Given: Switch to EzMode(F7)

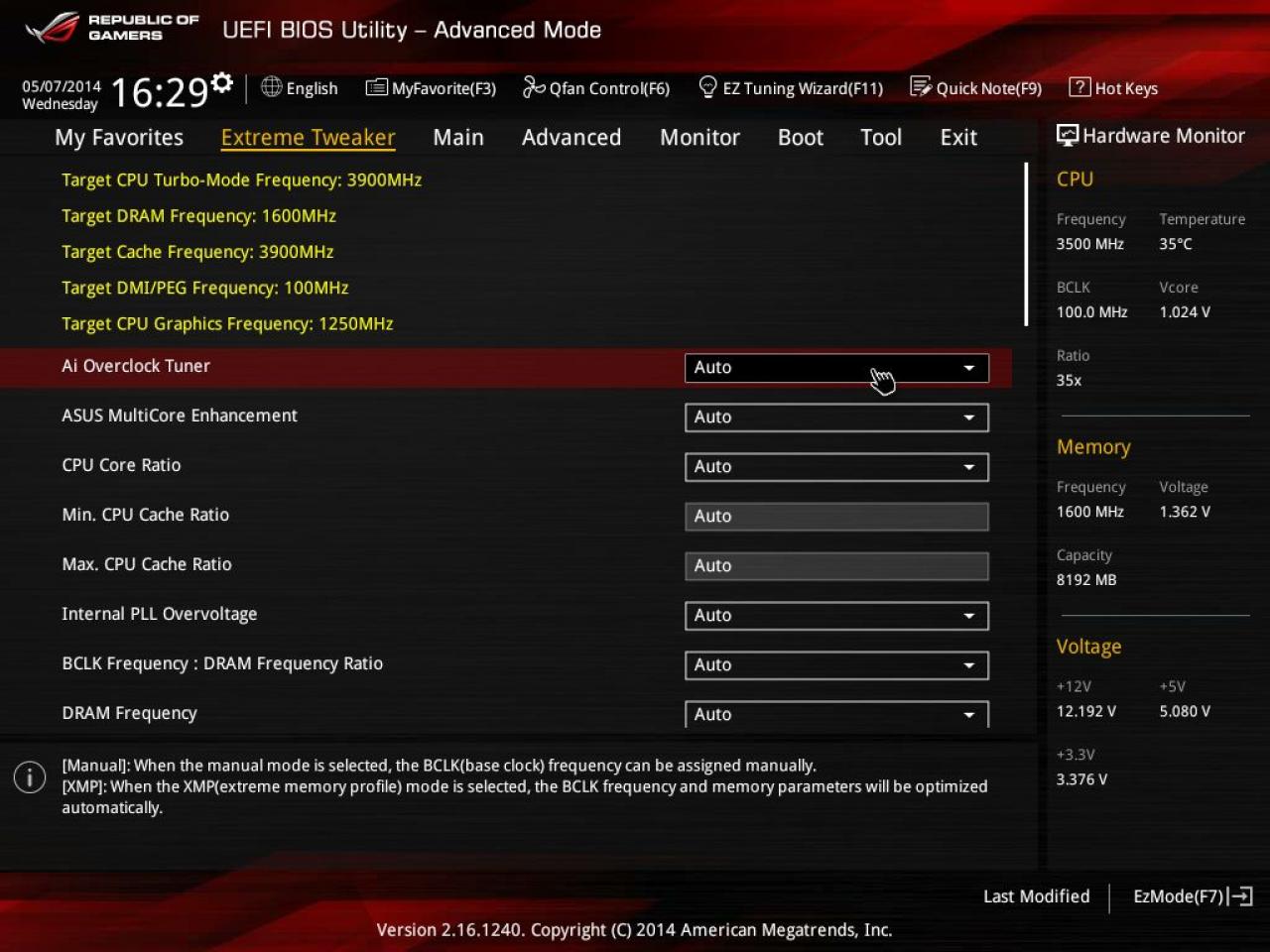Looking at the screenshot, I should click(x=1179, y=896).
